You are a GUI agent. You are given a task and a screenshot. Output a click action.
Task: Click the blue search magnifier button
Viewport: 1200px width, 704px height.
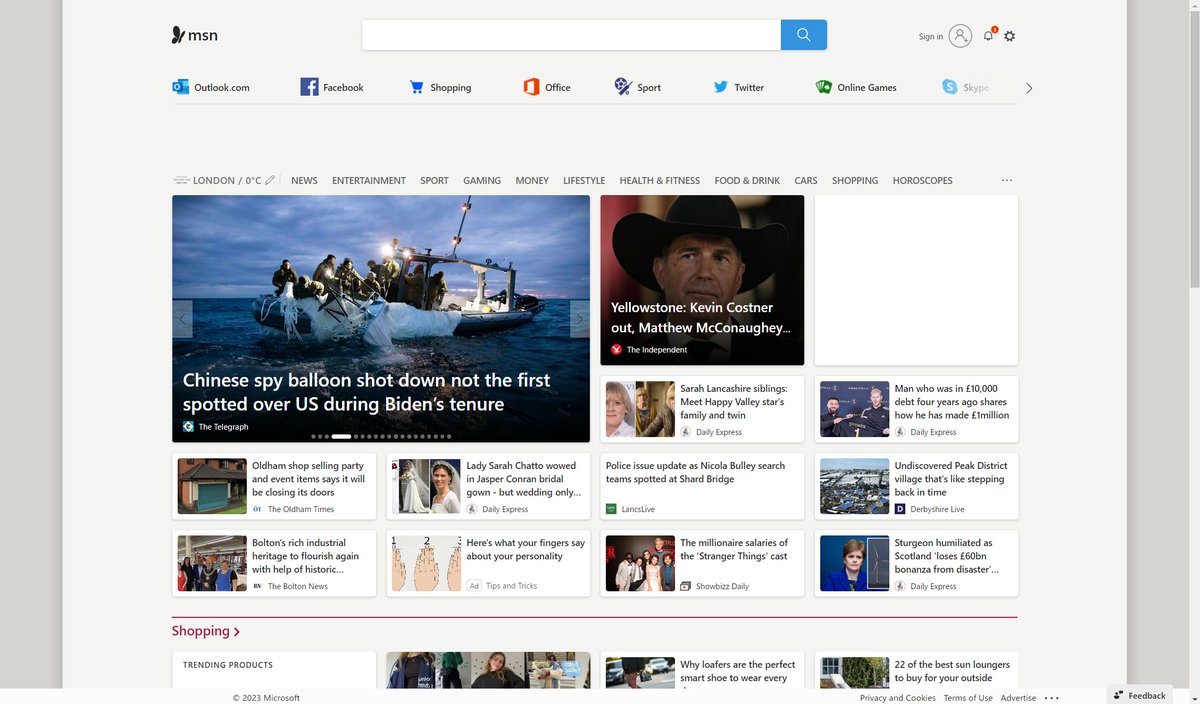point(803,35)
